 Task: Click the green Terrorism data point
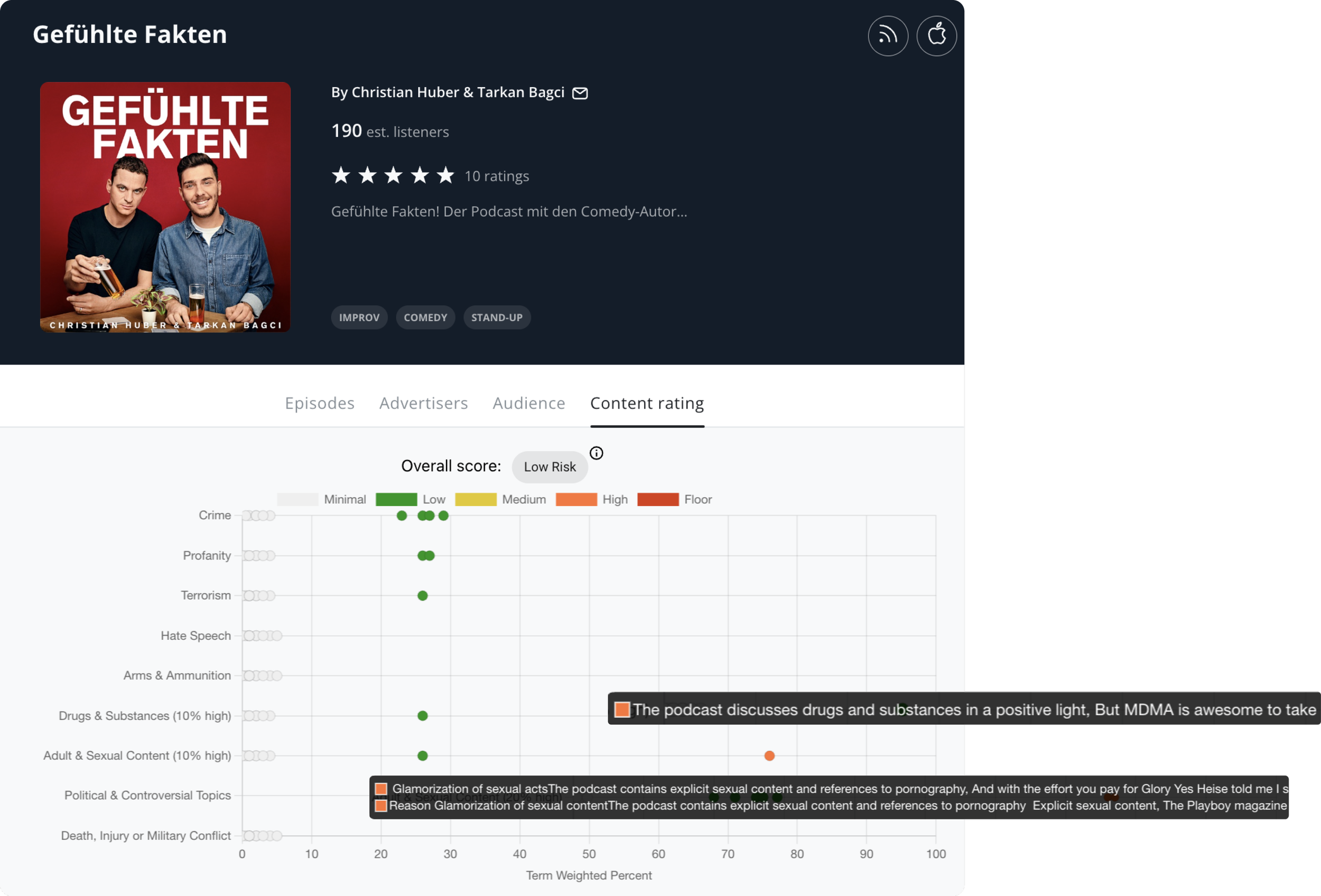(x=422, y=595)
